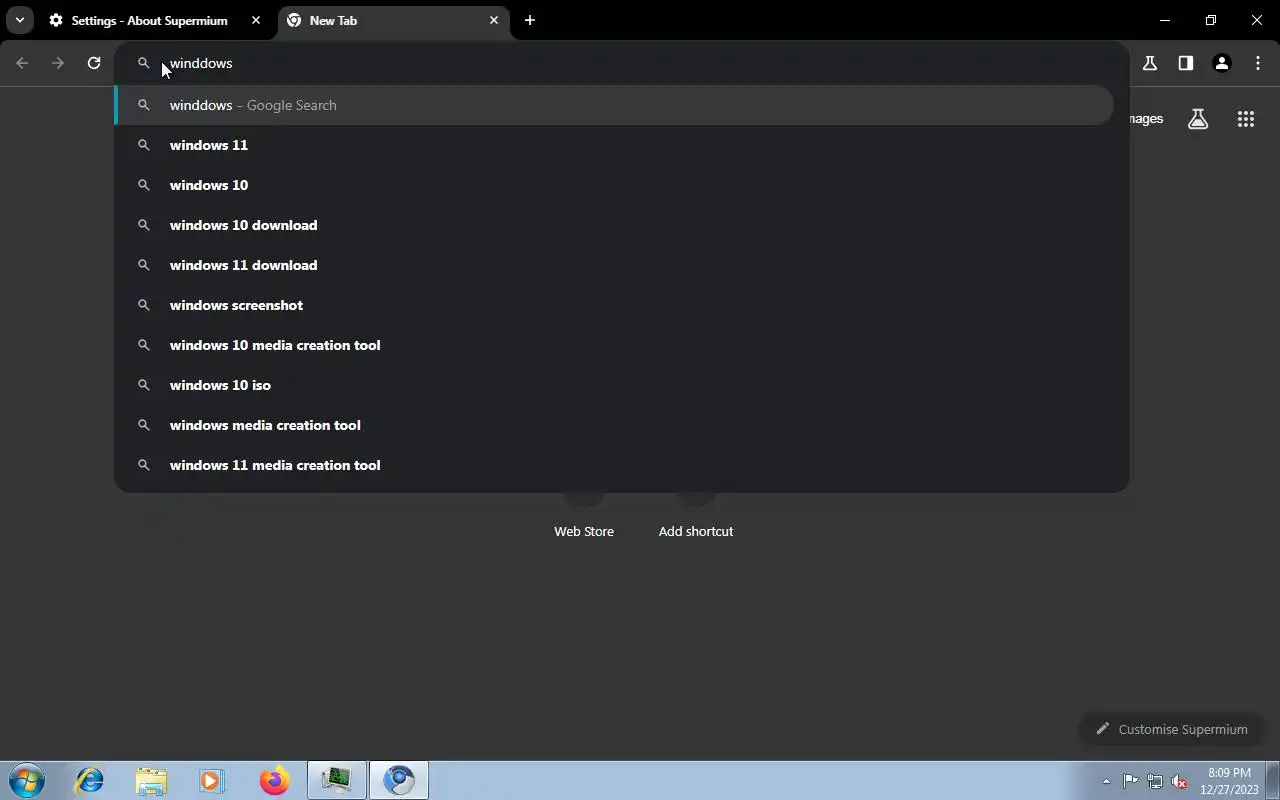
Task: Select windows 11 download suggestion
Action: (x=614, y=265)
